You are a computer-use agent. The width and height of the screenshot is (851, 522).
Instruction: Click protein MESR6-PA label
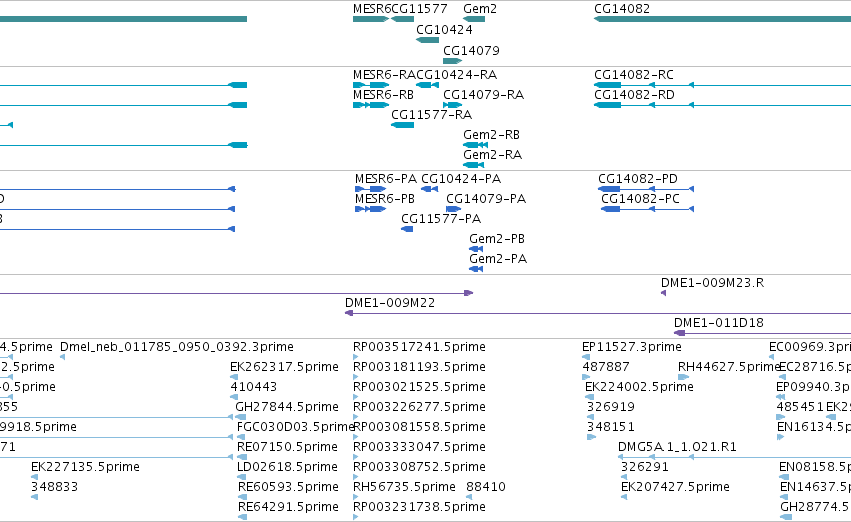[386, 179]
